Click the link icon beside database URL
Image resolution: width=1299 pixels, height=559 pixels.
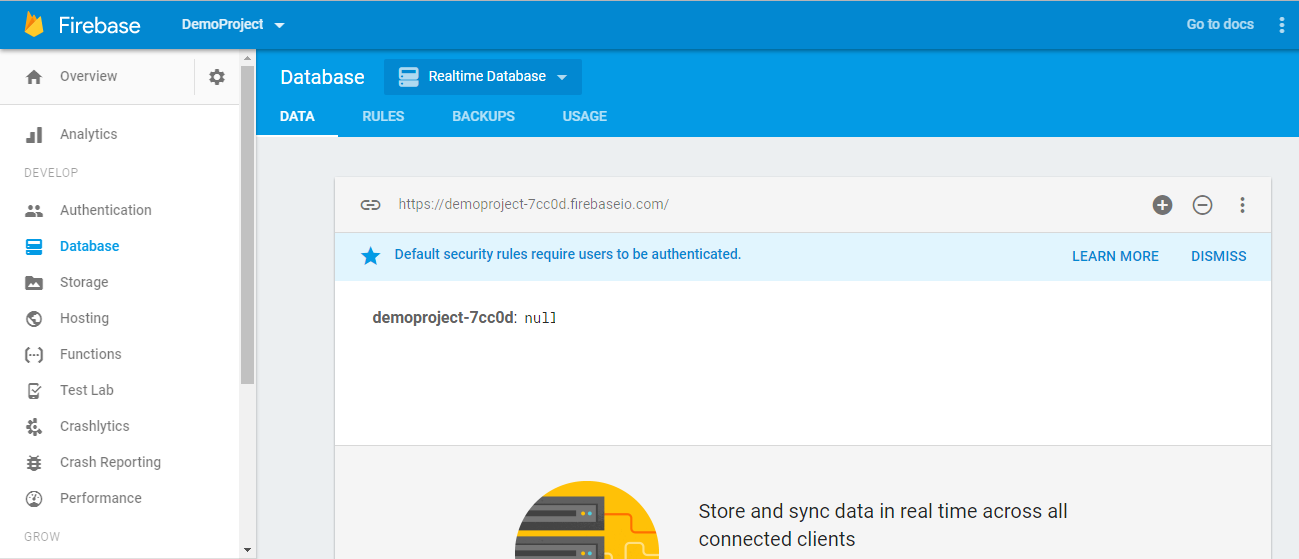(x=370, y=205)
